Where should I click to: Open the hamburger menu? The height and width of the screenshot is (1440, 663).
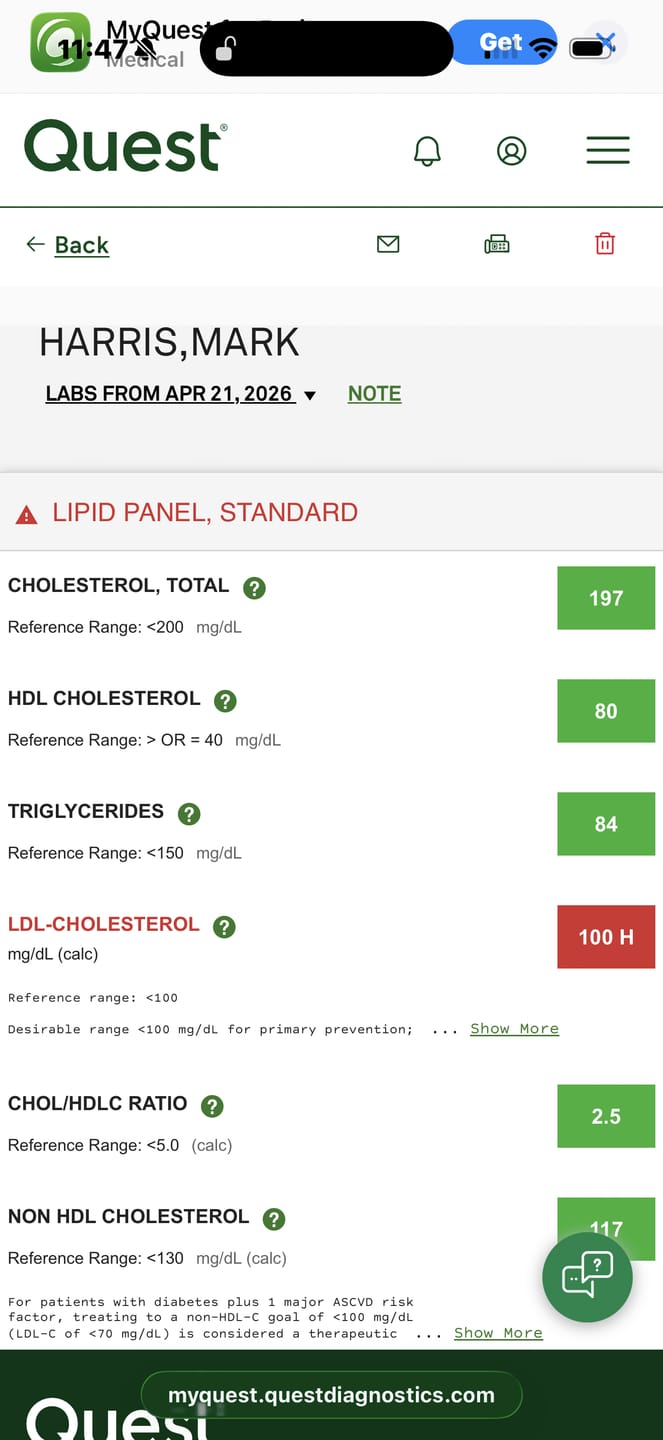coord(608,150)
